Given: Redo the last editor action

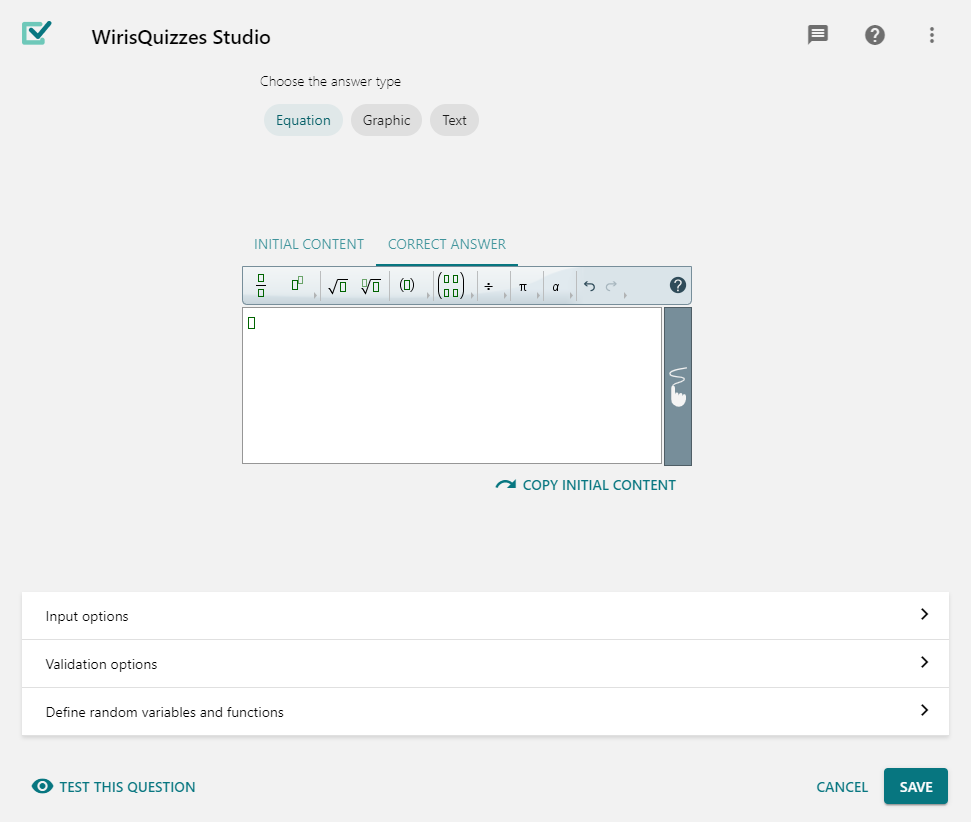Looking at the screenshot, I should point(611,286).
